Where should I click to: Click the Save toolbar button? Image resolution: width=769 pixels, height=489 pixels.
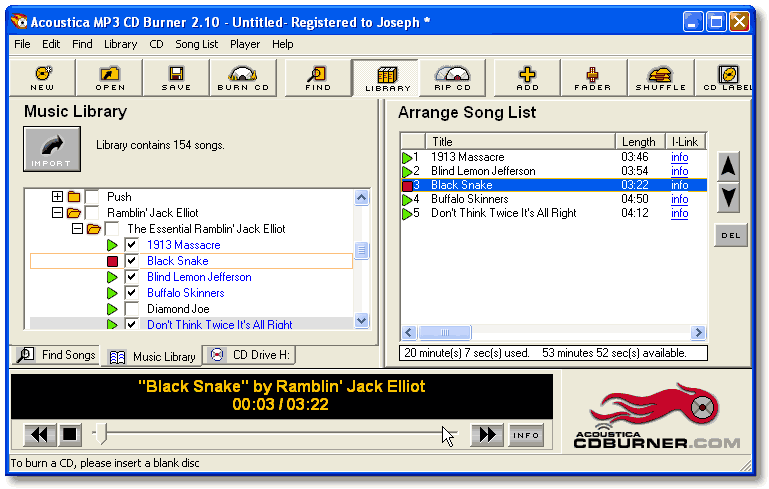[x=177, y=77]
